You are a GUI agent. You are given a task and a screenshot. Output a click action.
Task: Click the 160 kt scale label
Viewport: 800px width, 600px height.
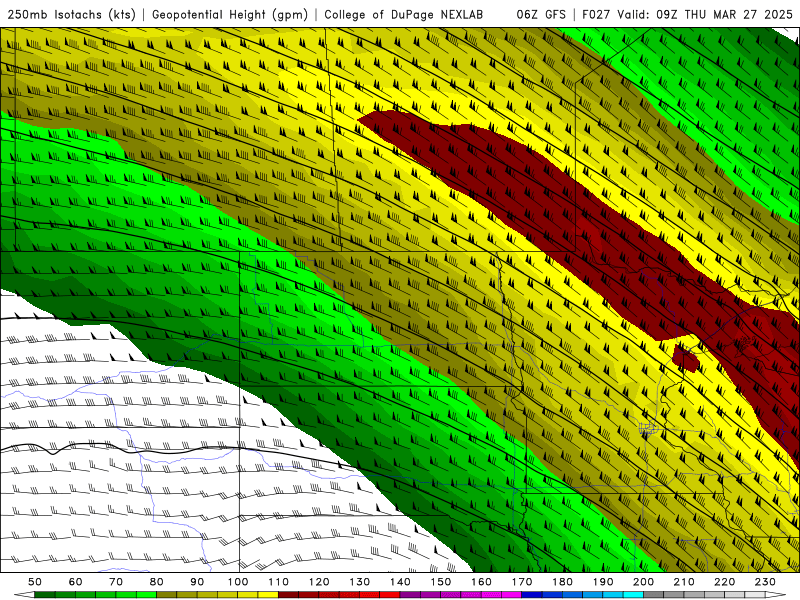pos(481,582)
